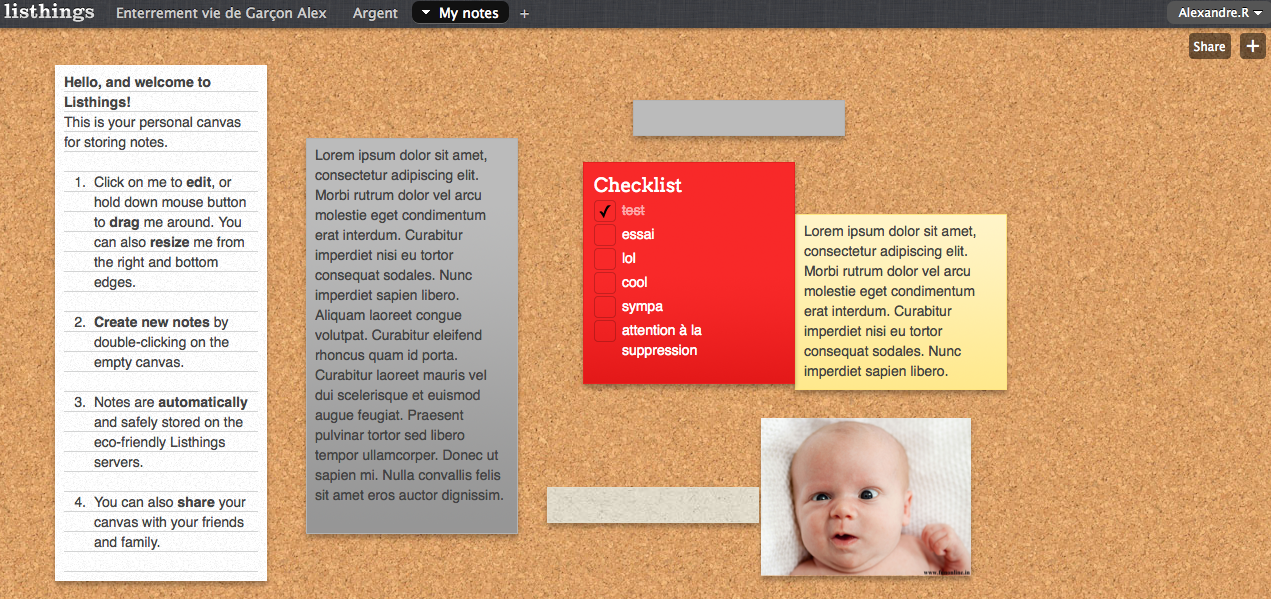Check the 'essai' checkbox
1271x599 pixels.
tap(604, 235)
